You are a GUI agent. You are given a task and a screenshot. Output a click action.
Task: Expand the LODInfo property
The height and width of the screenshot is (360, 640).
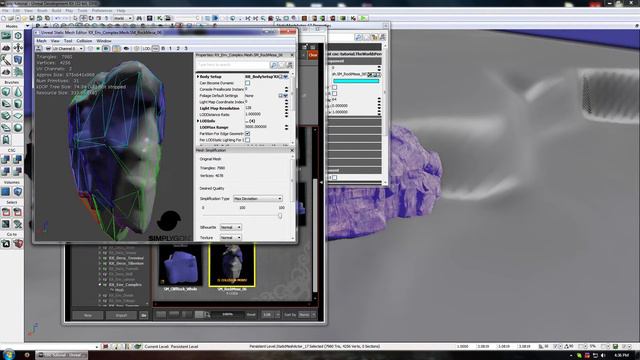pos(198,121)
